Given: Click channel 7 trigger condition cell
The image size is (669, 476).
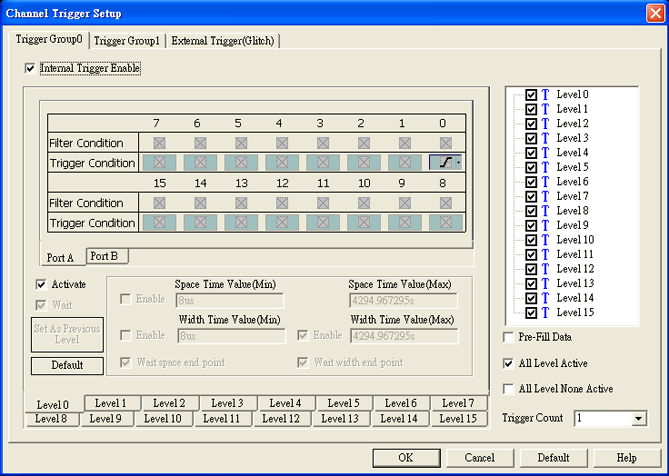Looking at the screenshot, I should point(159,163).
